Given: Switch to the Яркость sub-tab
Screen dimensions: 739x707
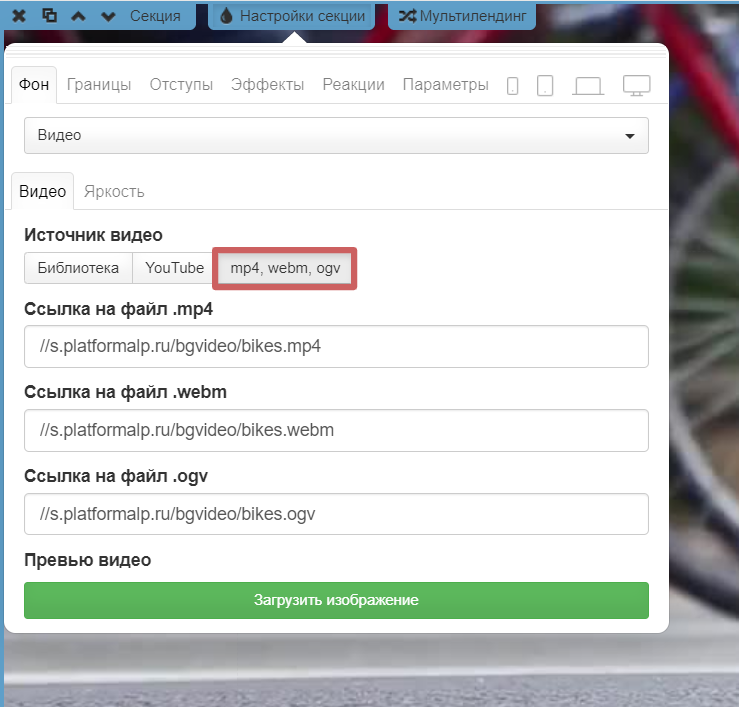Looking at the screenshot, I should point(114,191).
